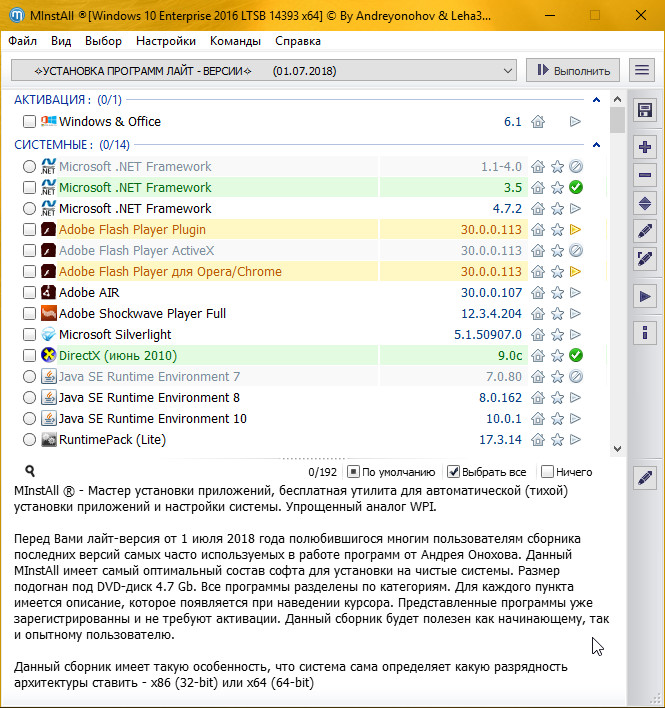
Task: Open the Команды menu
Action: coord(235,41)
